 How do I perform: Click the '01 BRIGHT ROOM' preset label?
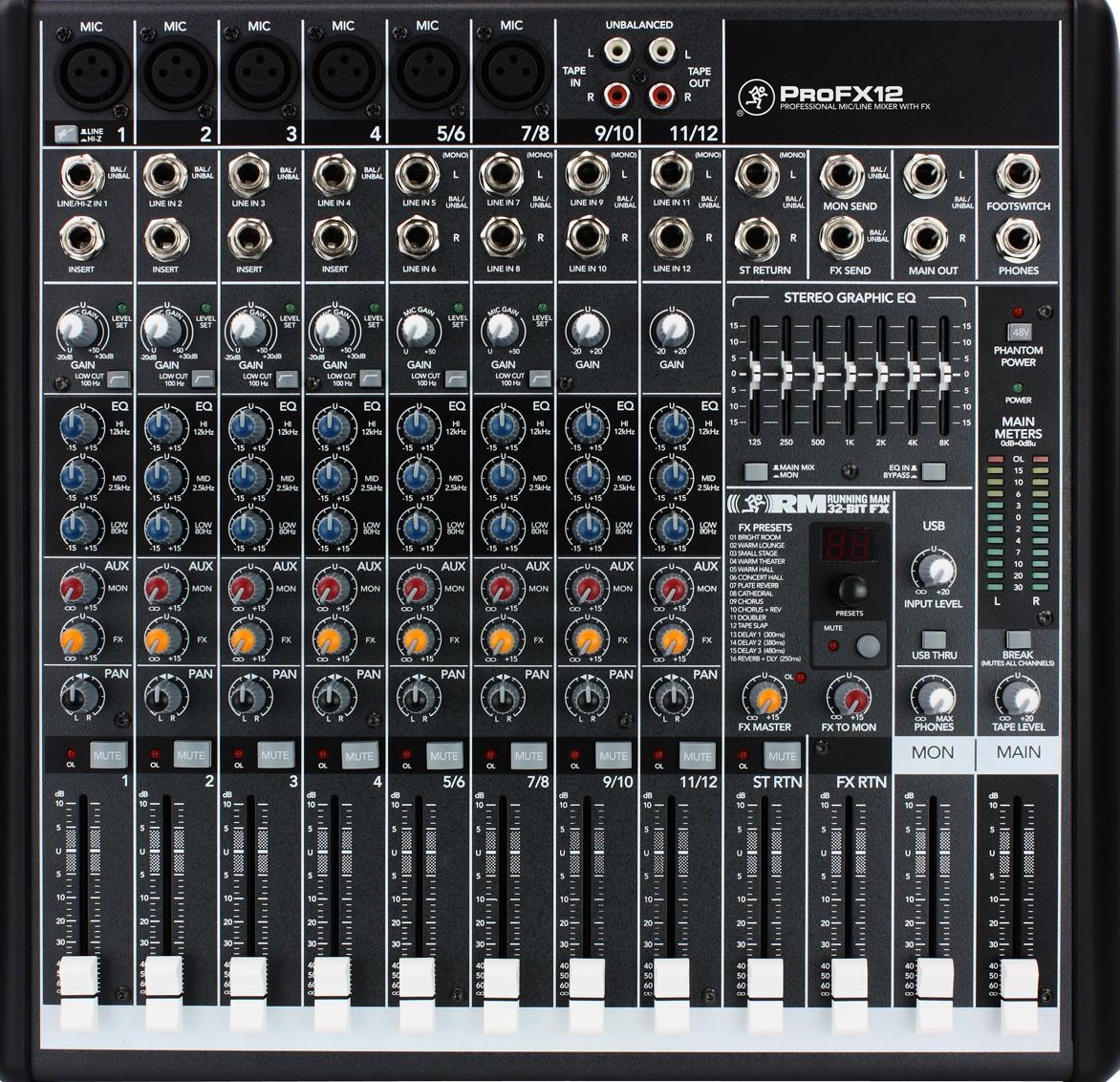click(755, 537)
